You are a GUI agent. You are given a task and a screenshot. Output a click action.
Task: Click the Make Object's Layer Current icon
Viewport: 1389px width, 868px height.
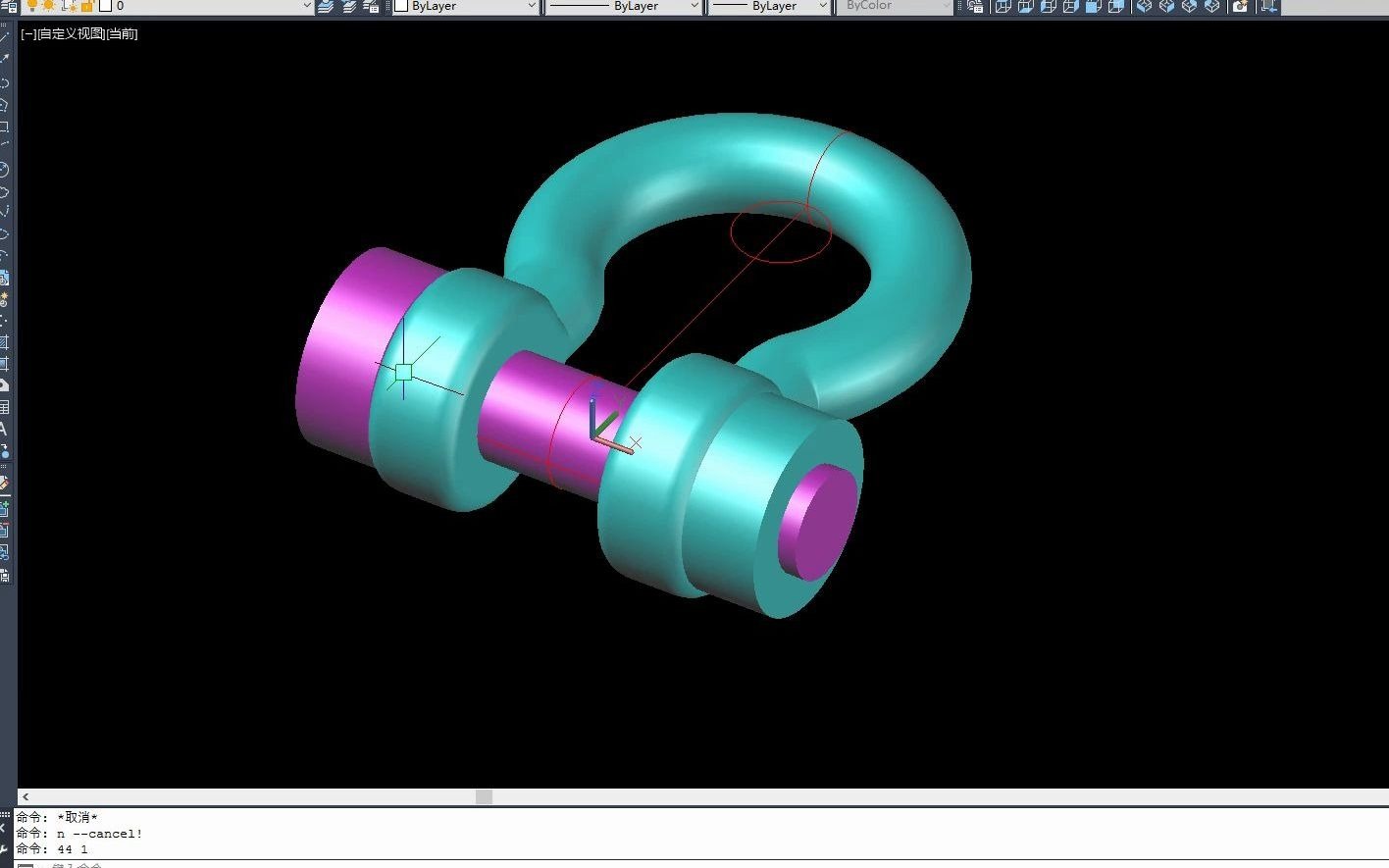tap(327, 6)
